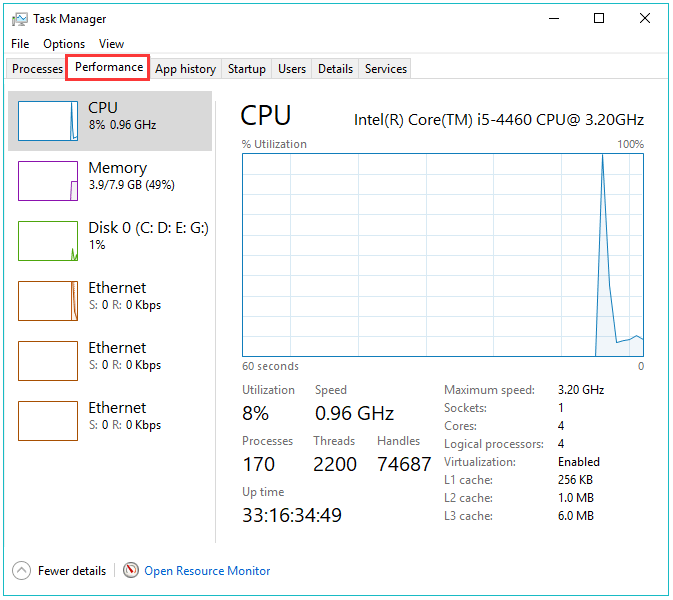Select the third Ethernet adapter thumbnail
Image resolution: width=673 pixels, height=600 pixels.
[x=48, y=421]
